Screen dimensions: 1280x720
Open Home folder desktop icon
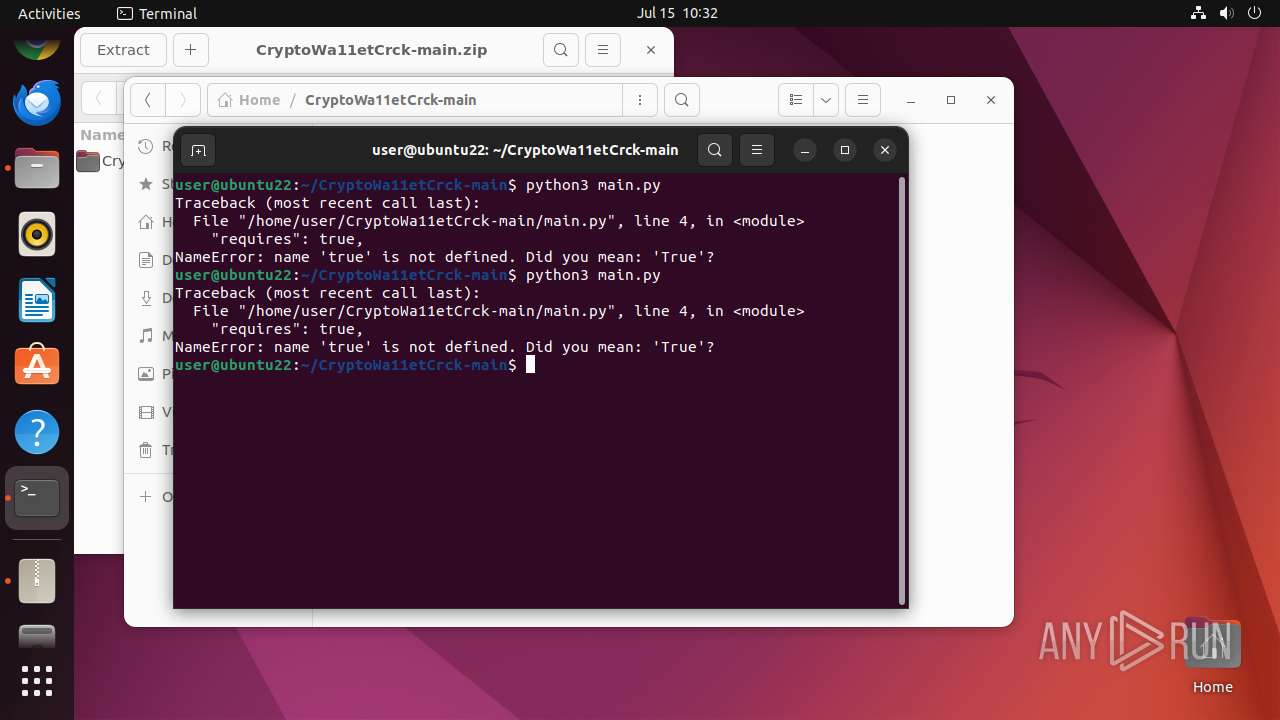click(x=1212, y=656)
